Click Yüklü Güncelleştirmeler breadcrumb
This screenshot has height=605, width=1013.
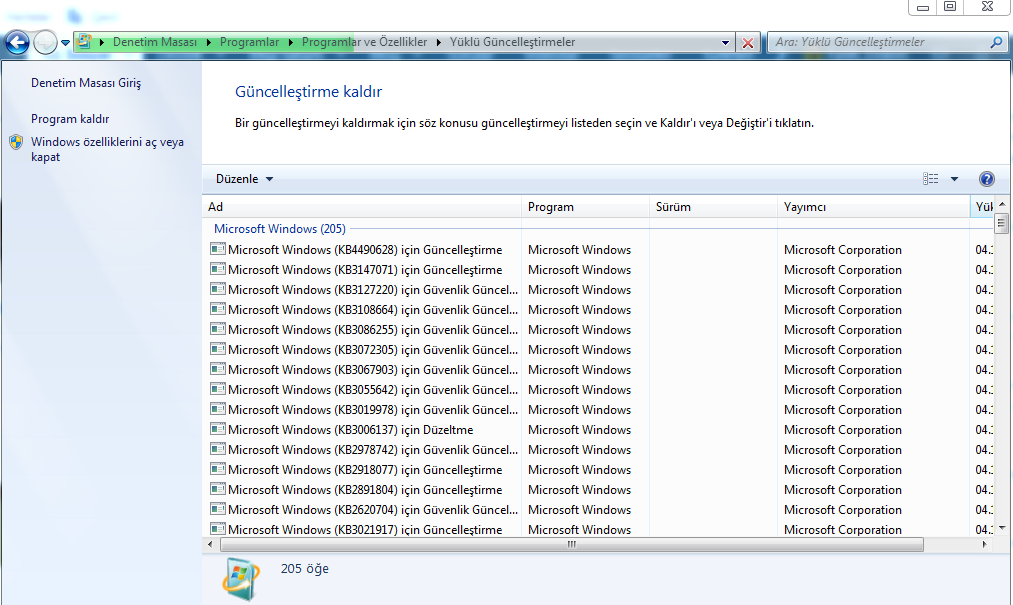(512, 42)
